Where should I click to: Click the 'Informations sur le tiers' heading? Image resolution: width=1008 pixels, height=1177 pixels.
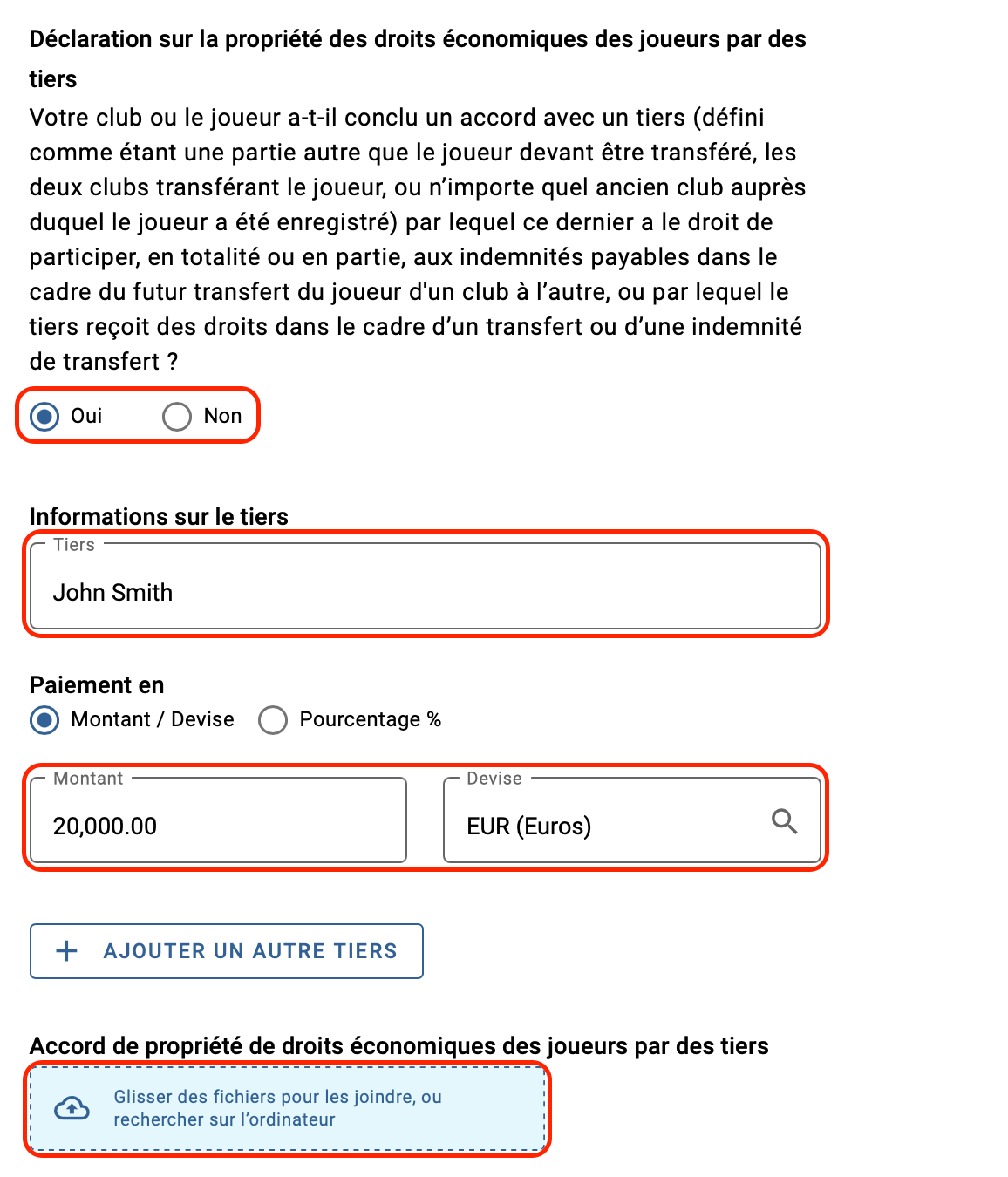point(159,516)
